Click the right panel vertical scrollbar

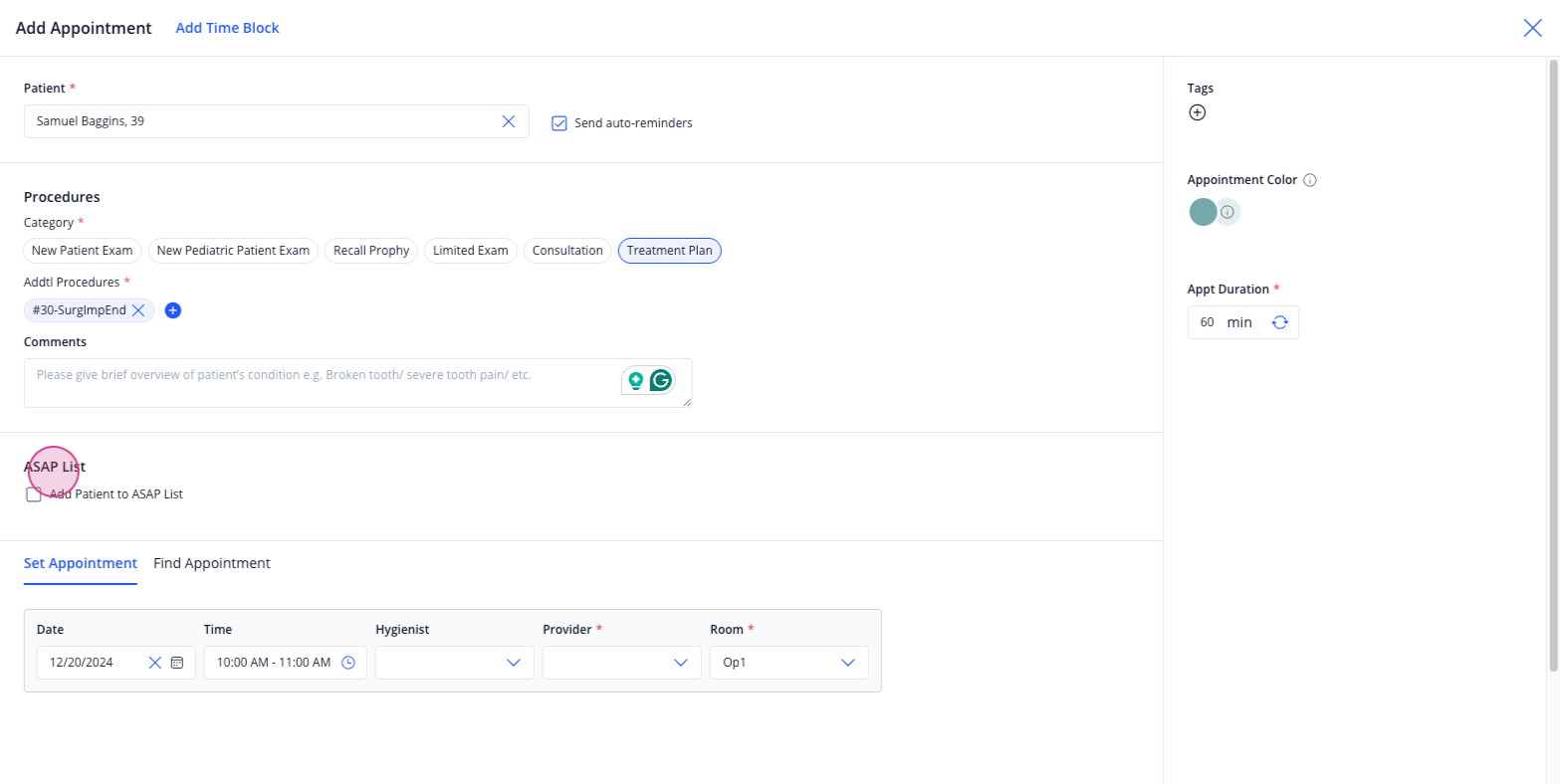tap(1553, 365)
